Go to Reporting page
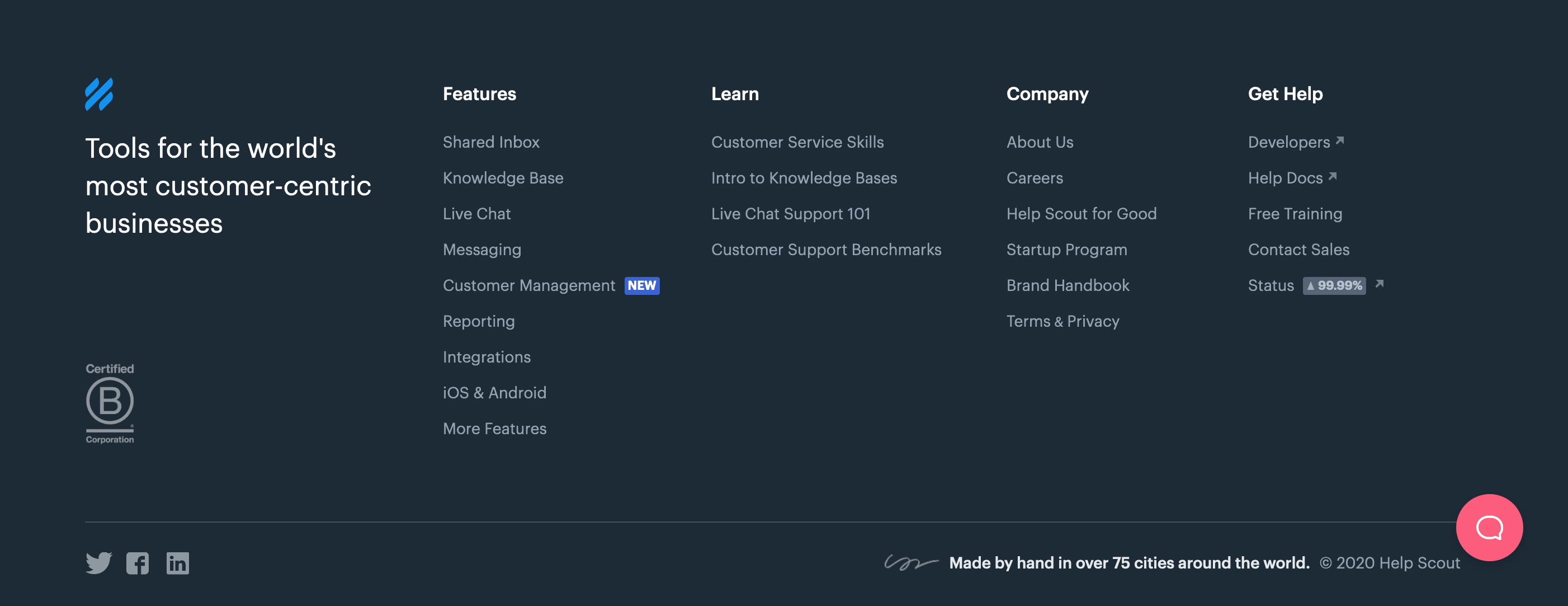 479,322
